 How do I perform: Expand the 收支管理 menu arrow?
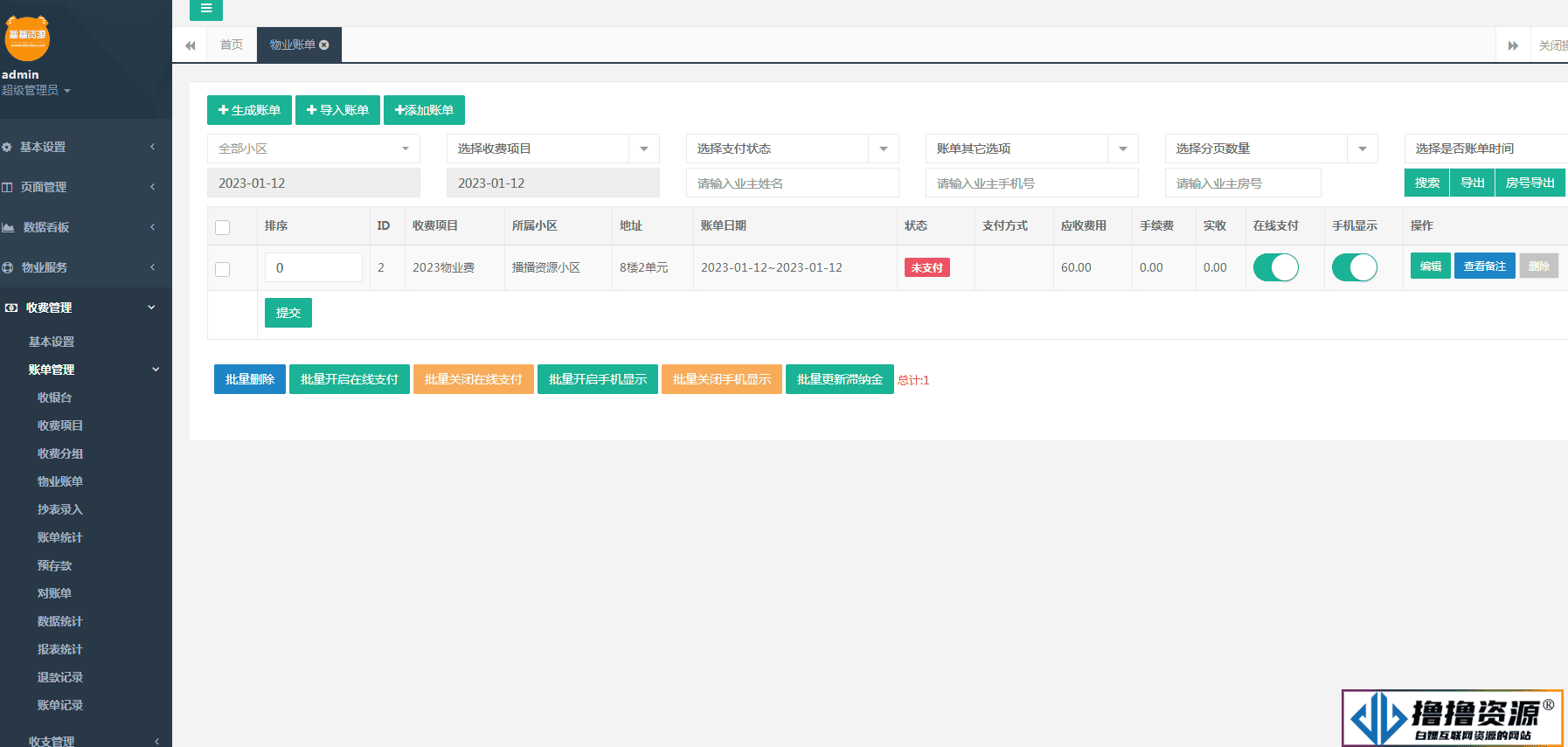157,742
